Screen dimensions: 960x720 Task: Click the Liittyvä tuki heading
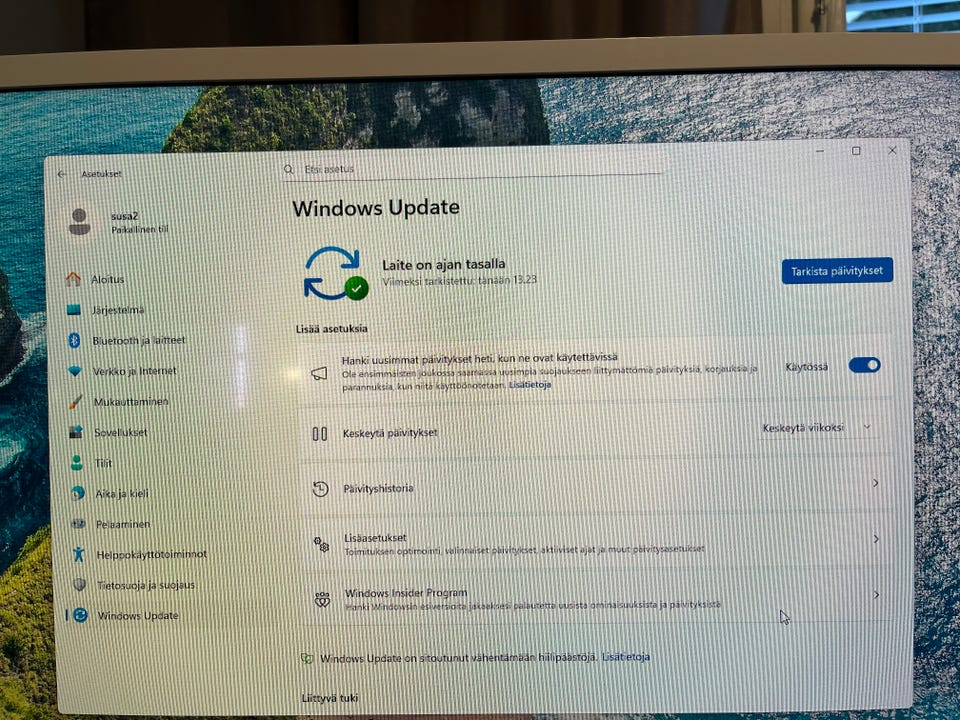329,698
